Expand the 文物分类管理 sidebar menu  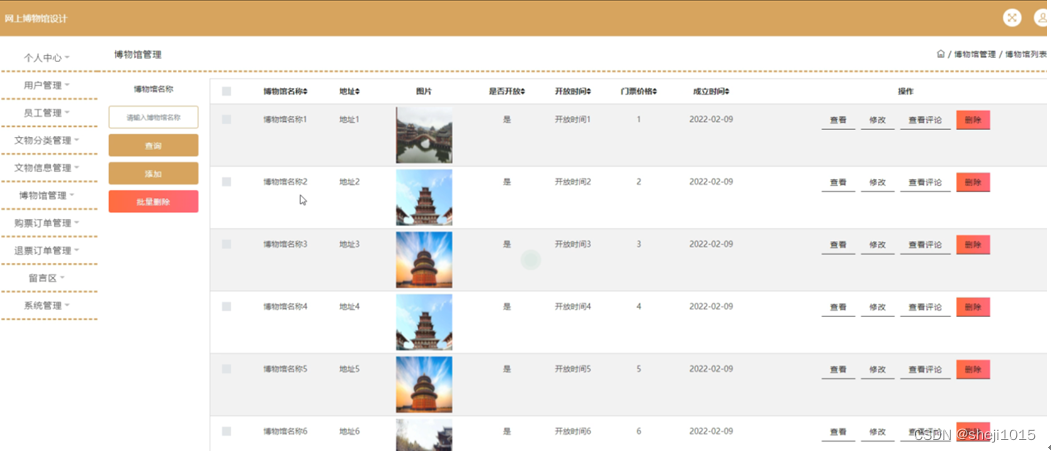point(47,140)
